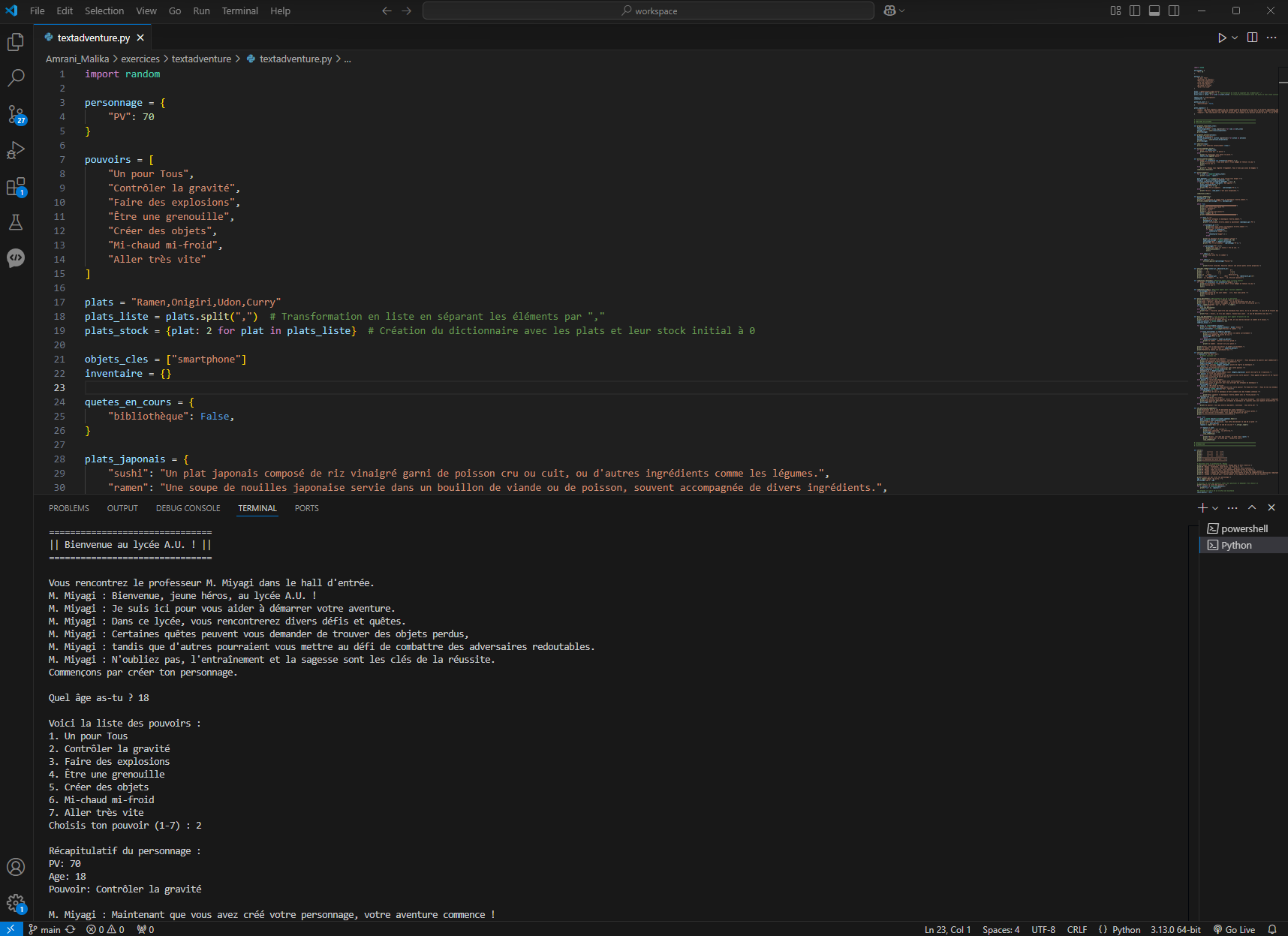Select Python language mode
The image size is (1288, 936).
[1126, 929]
